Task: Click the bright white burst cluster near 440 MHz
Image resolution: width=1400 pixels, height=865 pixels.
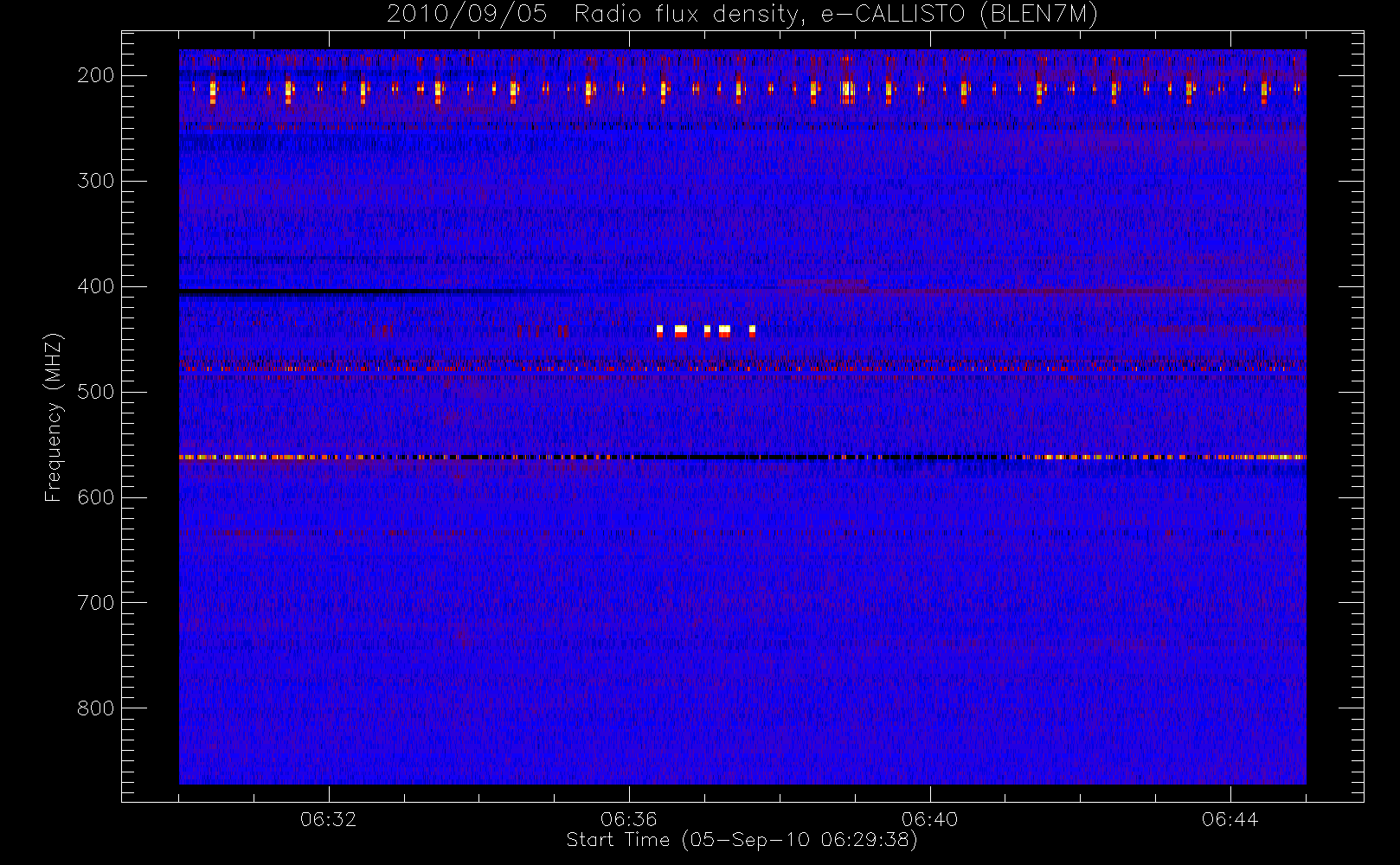Action: coord(706,330)
